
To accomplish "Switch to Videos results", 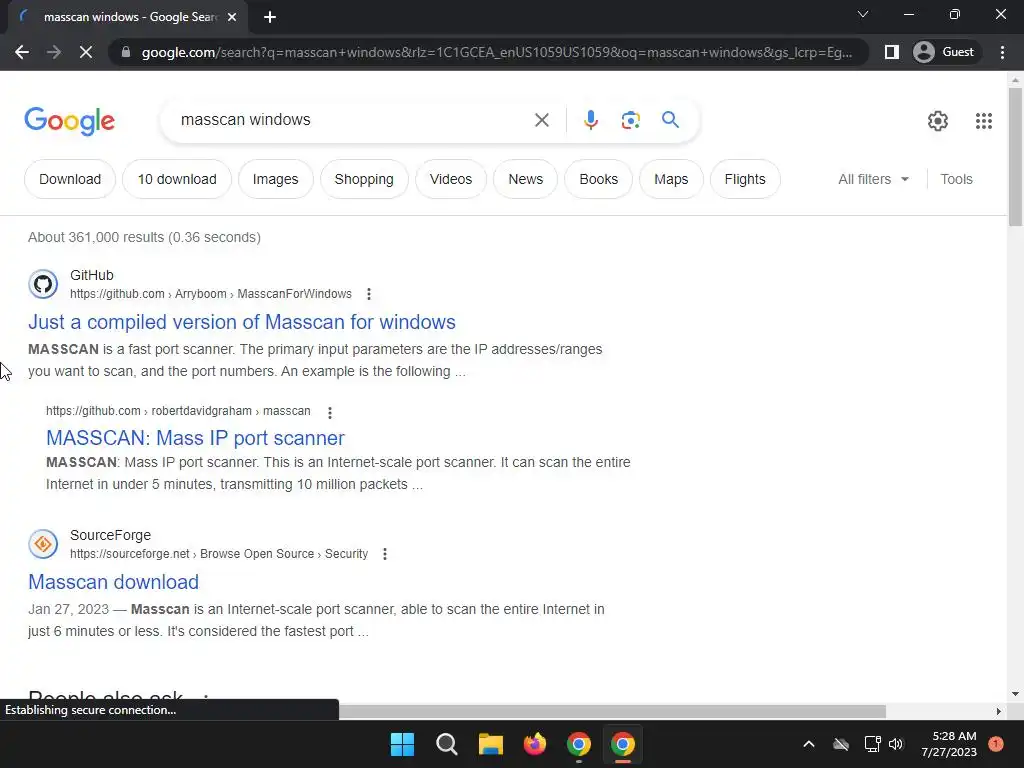I will click(451, 179).
